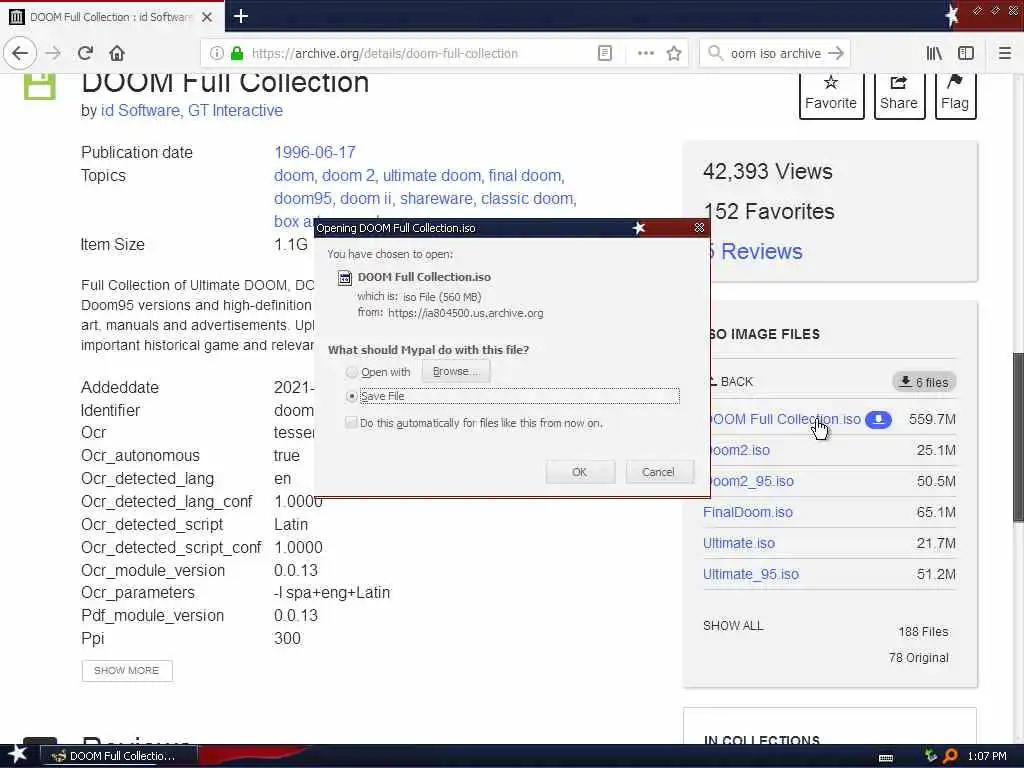Image resolution: width=1024 pixels, height=768 pixels.
Task: Show the browser sidebar
Action: pyautogui.click(x=966, y=53)
